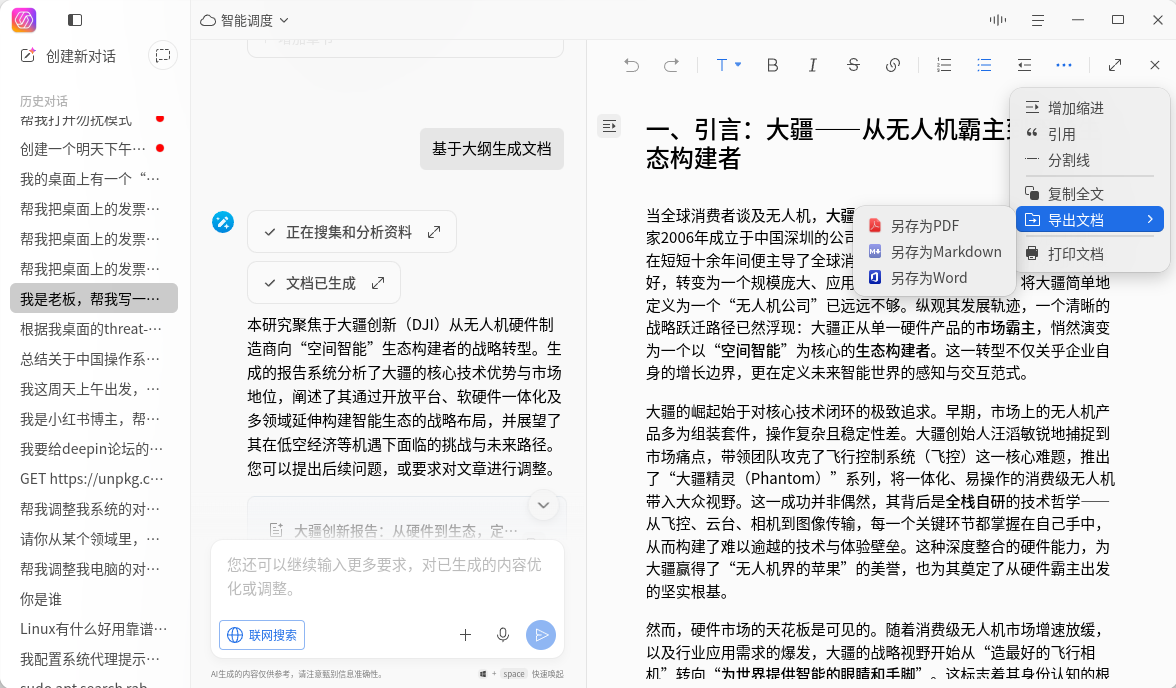Open the text style T dropdown
The width and height of the screenshot is (1176, 688).
click(728, 65)
